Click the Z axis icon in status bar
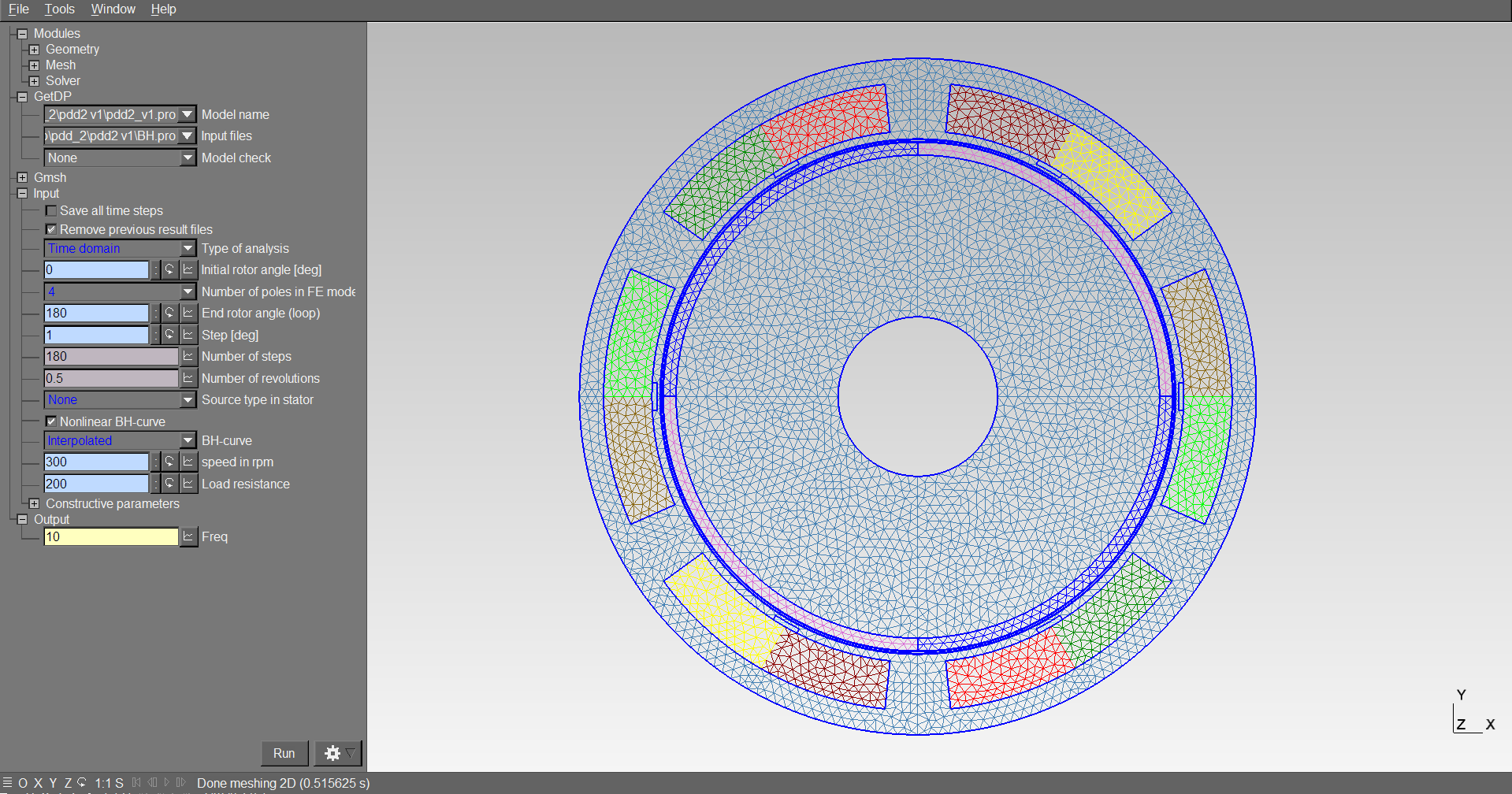Image resolution: width=1512 pixels, height=794 pixels. (68, 782)
